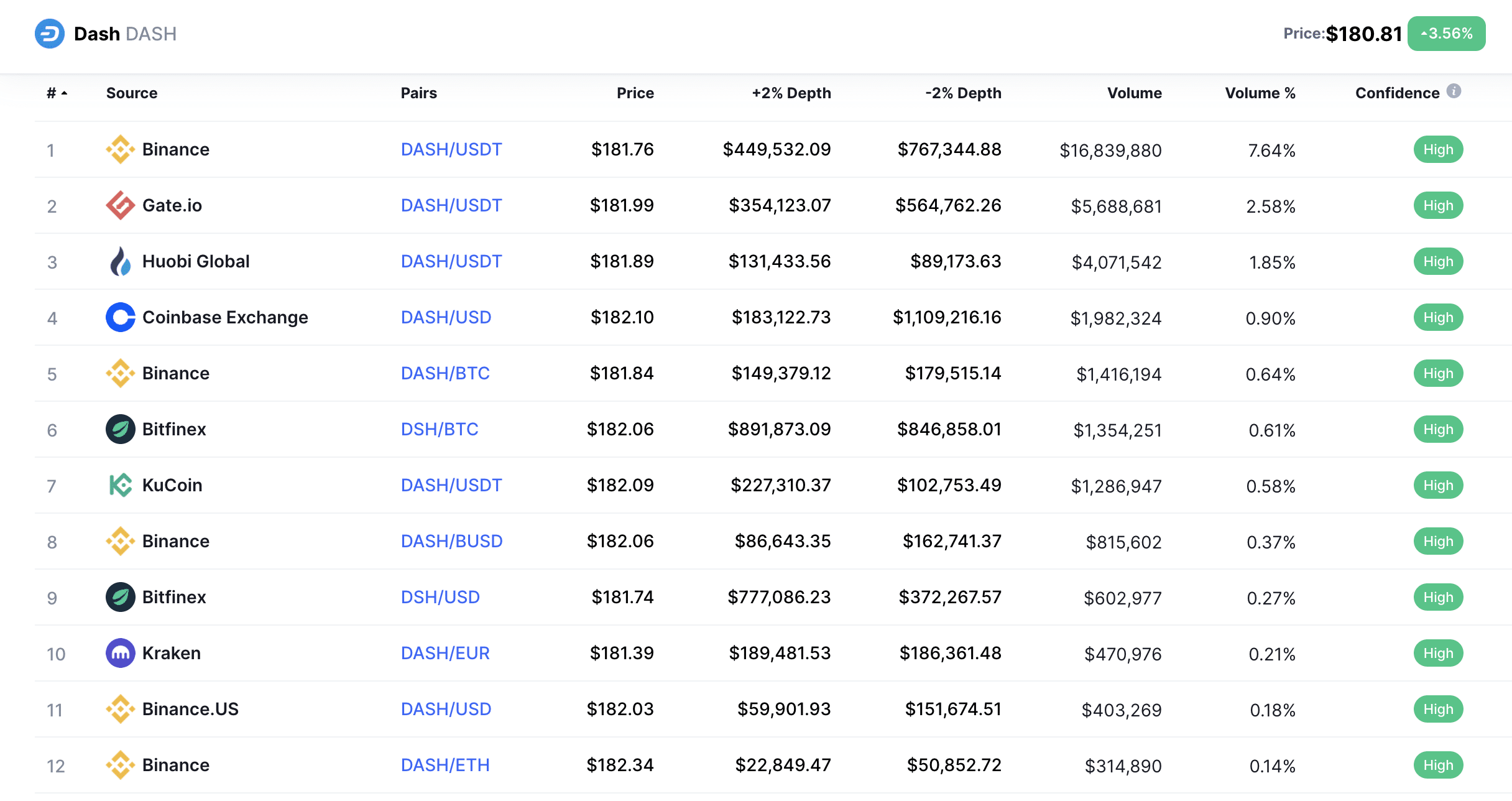The height and width of the screenshot is (801, 1512).
Task: Click High badge in Kraken row
Action: click(x=1439, y=653)
